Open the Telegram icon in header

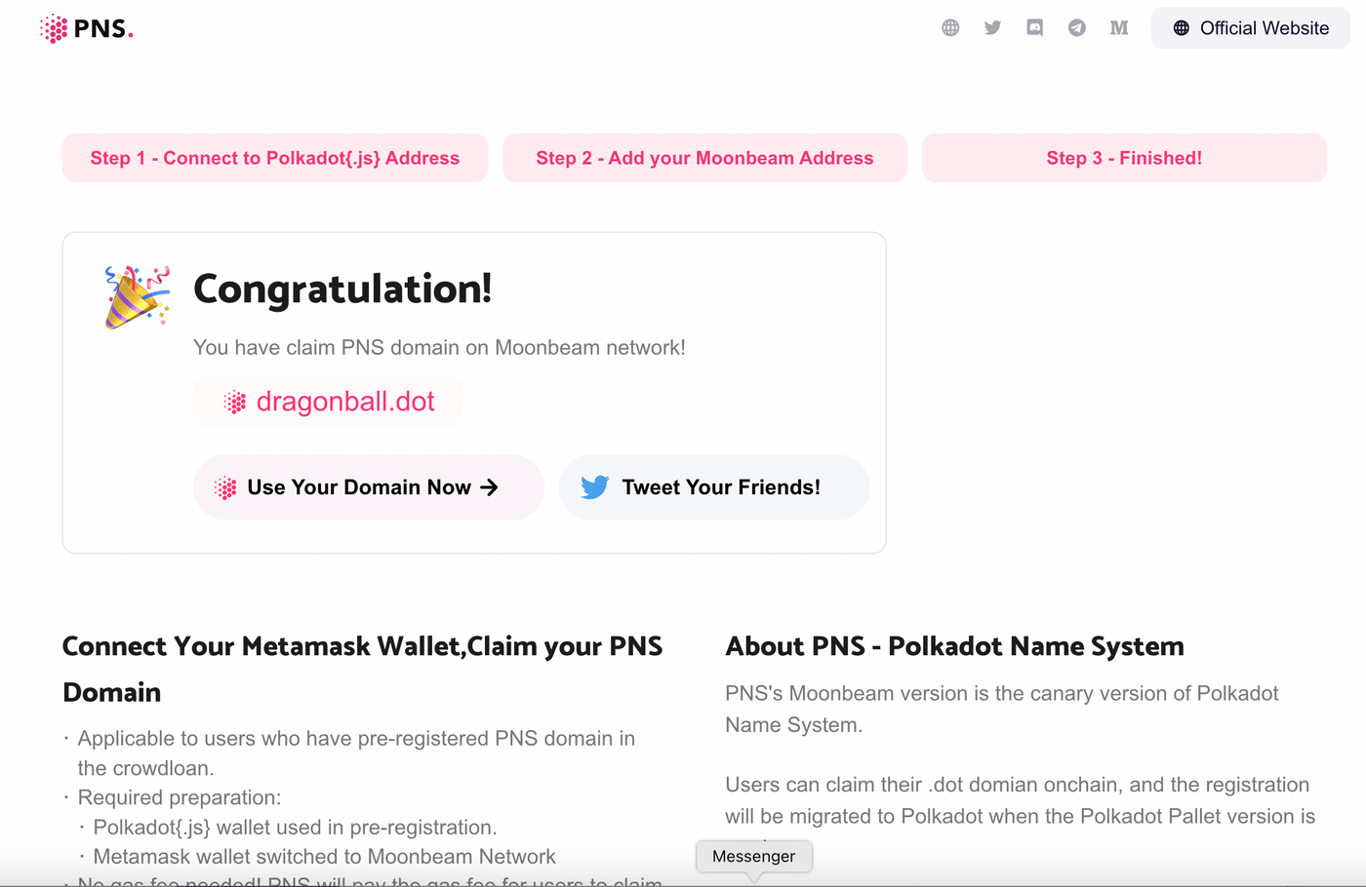pyautogui.click(x=1077, y=28)
